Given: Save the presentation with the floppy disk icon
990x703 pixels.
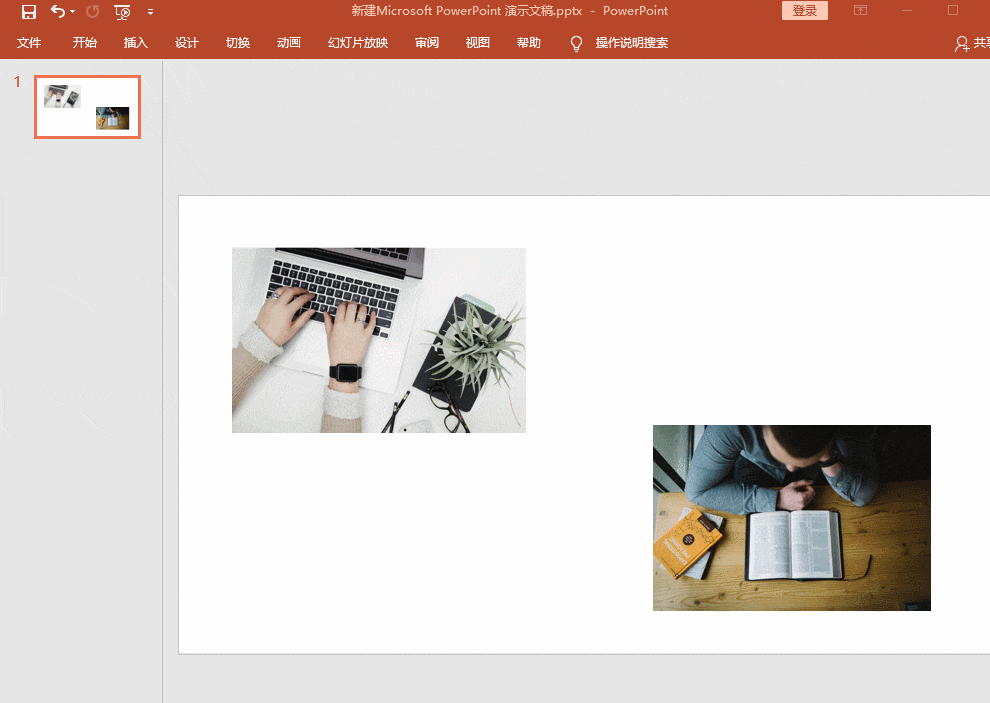Looking at the screenshot, I should [28, 11].
